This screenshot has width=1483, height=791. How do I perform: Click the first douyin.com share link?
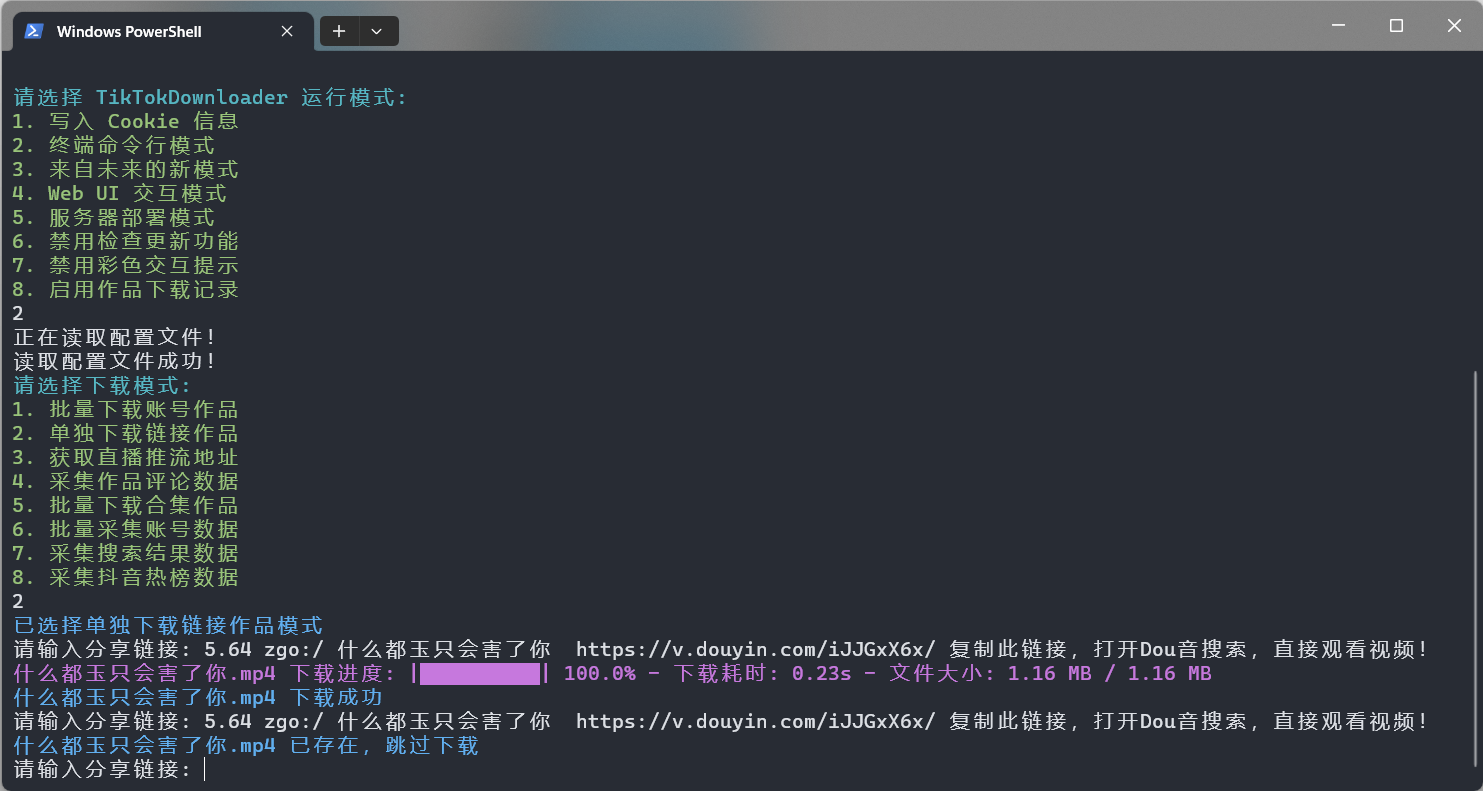tap(756, 649)
